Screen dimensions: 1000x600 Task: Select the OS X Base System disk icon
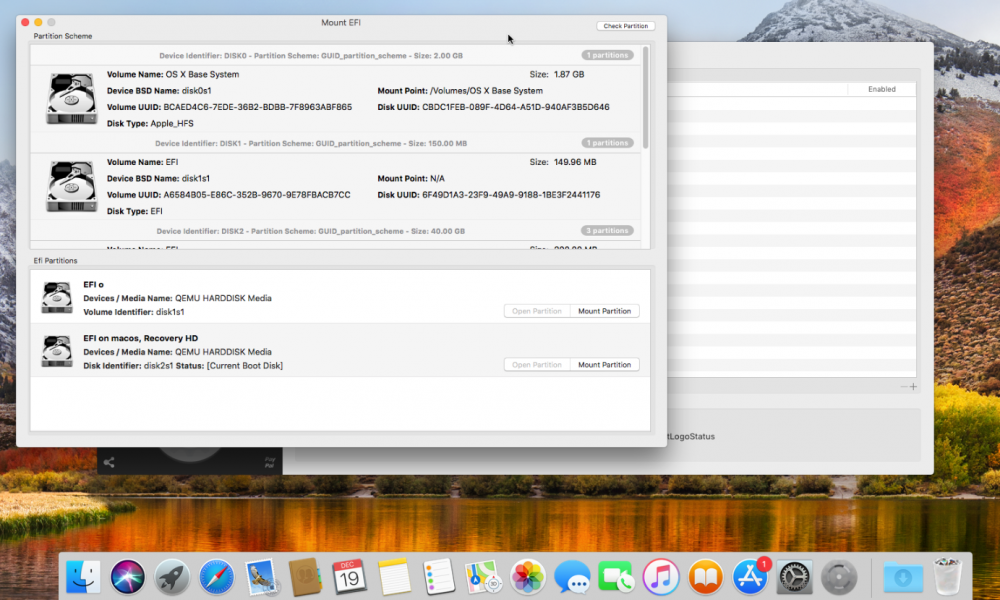point(71,98)
